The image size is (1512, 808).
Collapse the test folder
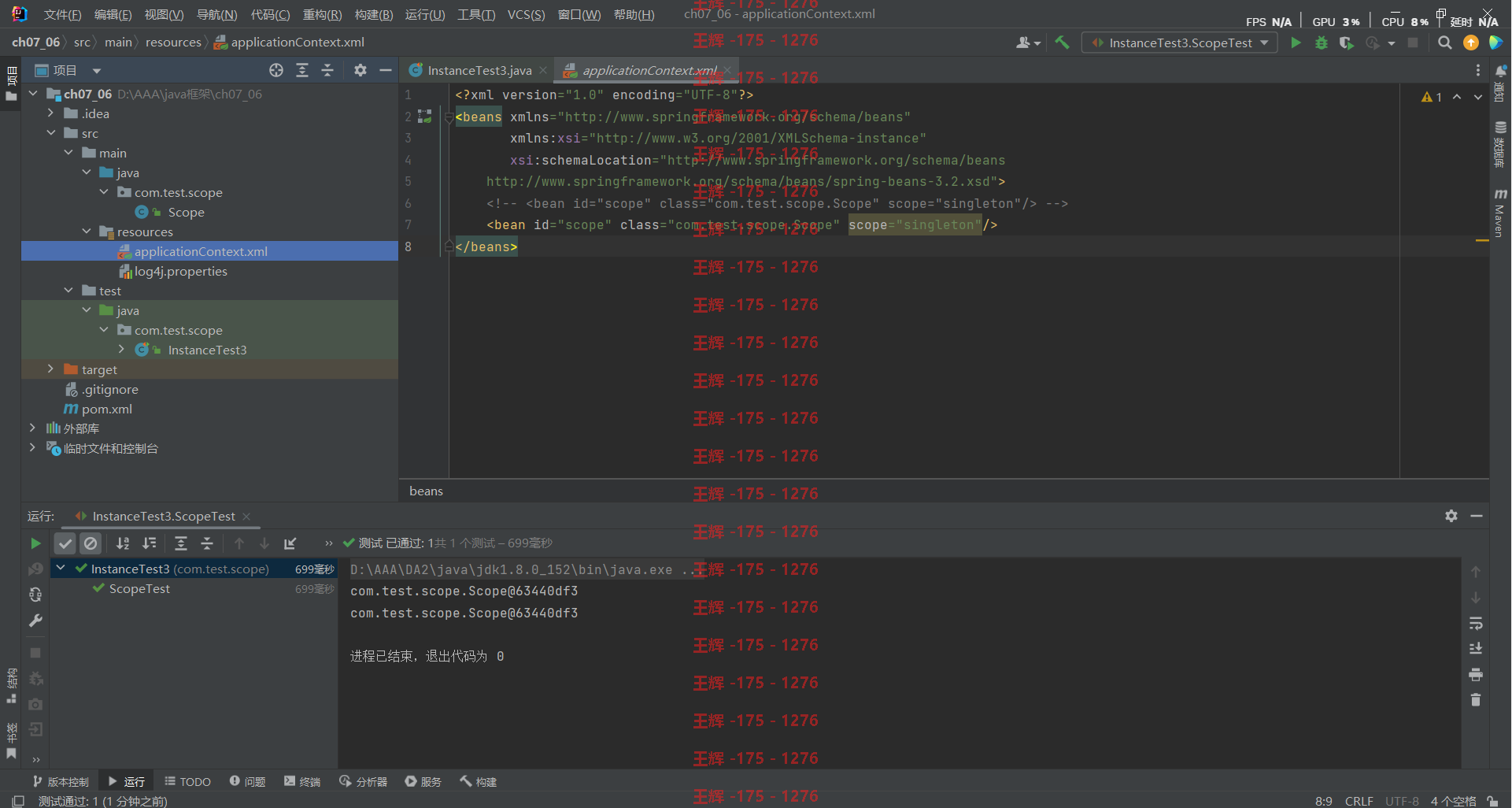[68, 290]
